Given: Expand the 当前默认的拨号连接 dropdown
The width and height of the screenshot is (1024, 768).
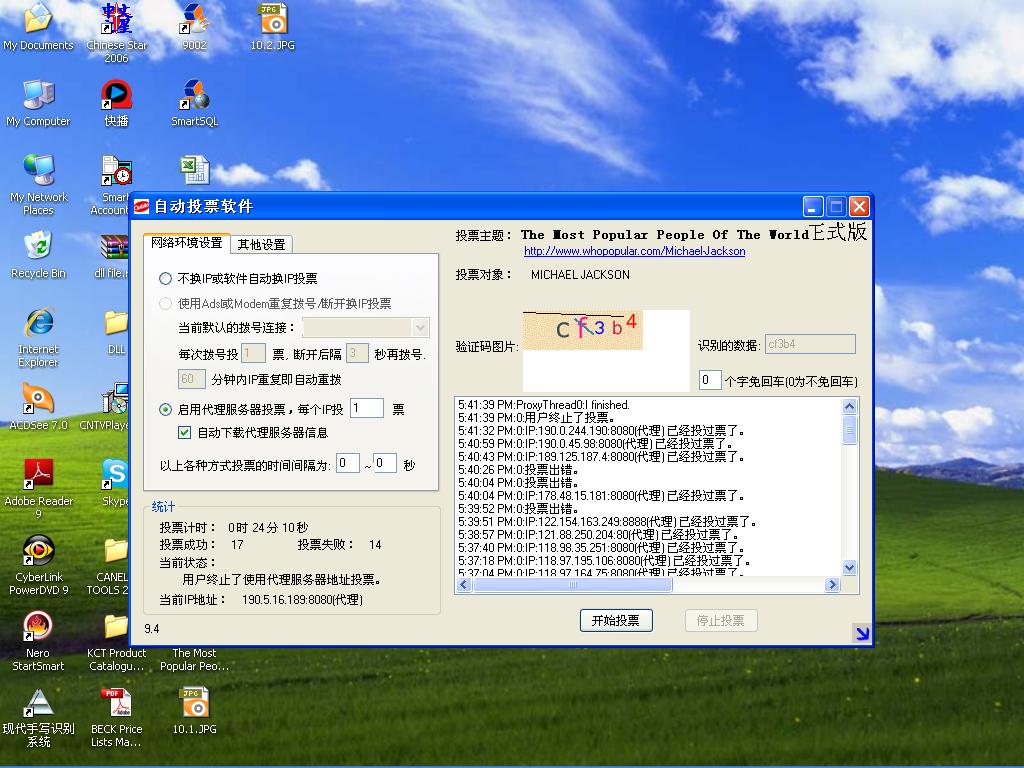Looking at the screenshot, I should 420,328.
